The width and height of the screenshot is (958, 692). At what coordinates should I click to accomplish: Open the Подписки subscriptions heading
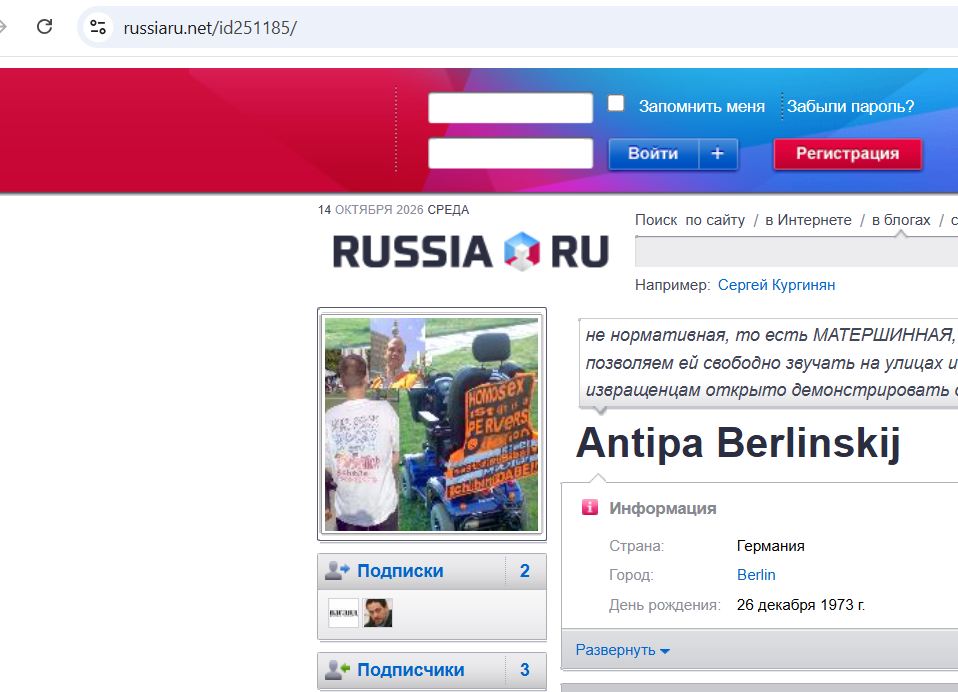click(x=400, y=571)
